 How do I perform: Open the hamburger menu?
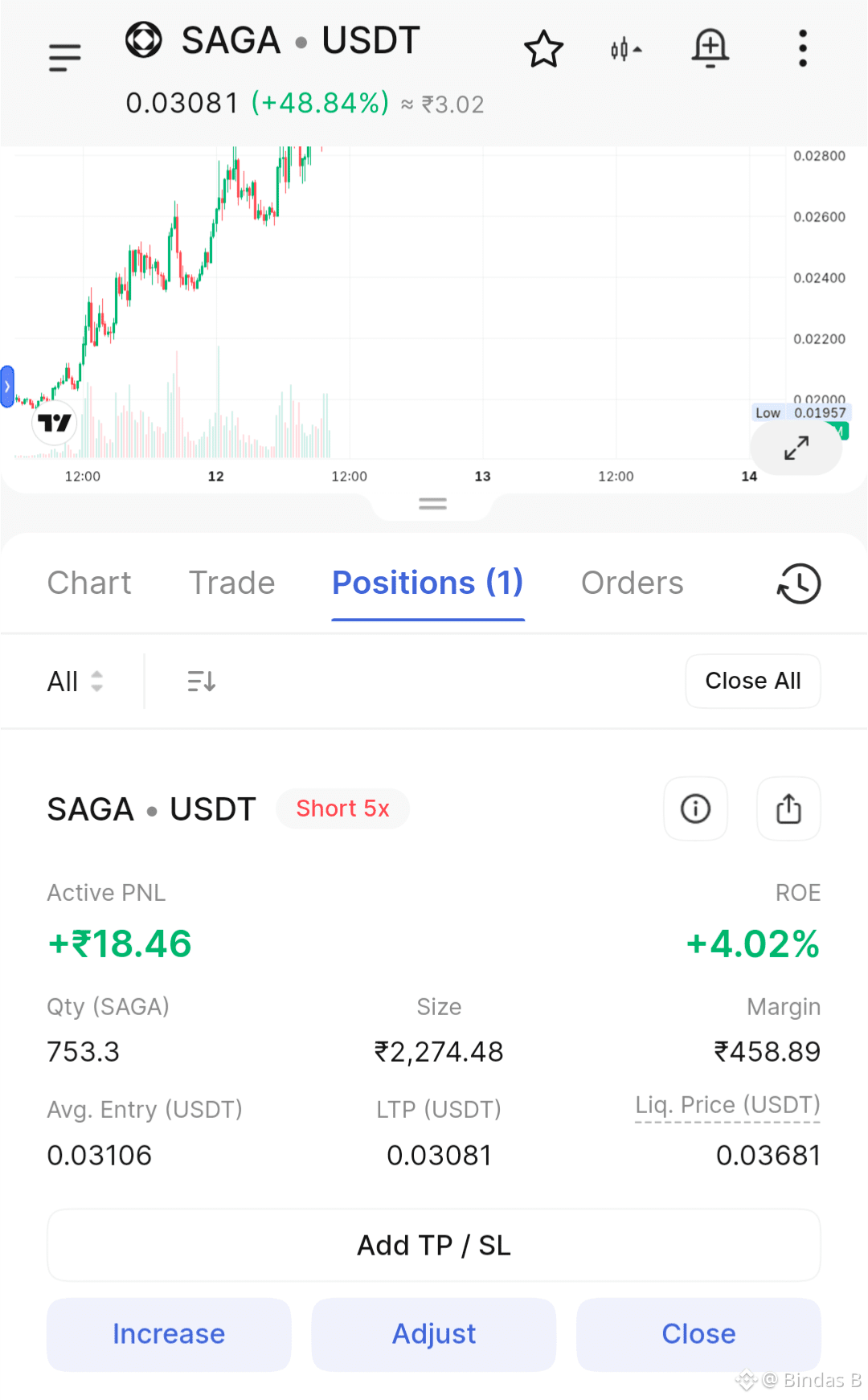(64, 58)
